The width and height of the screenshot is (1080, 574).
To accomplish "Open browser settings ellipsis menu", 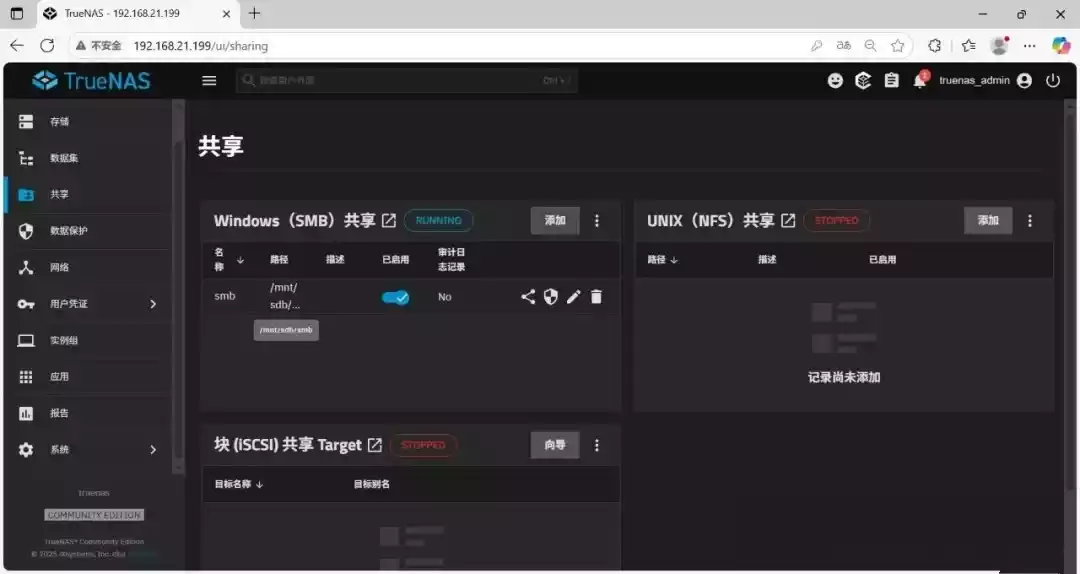I will (x=1030, y=45).
